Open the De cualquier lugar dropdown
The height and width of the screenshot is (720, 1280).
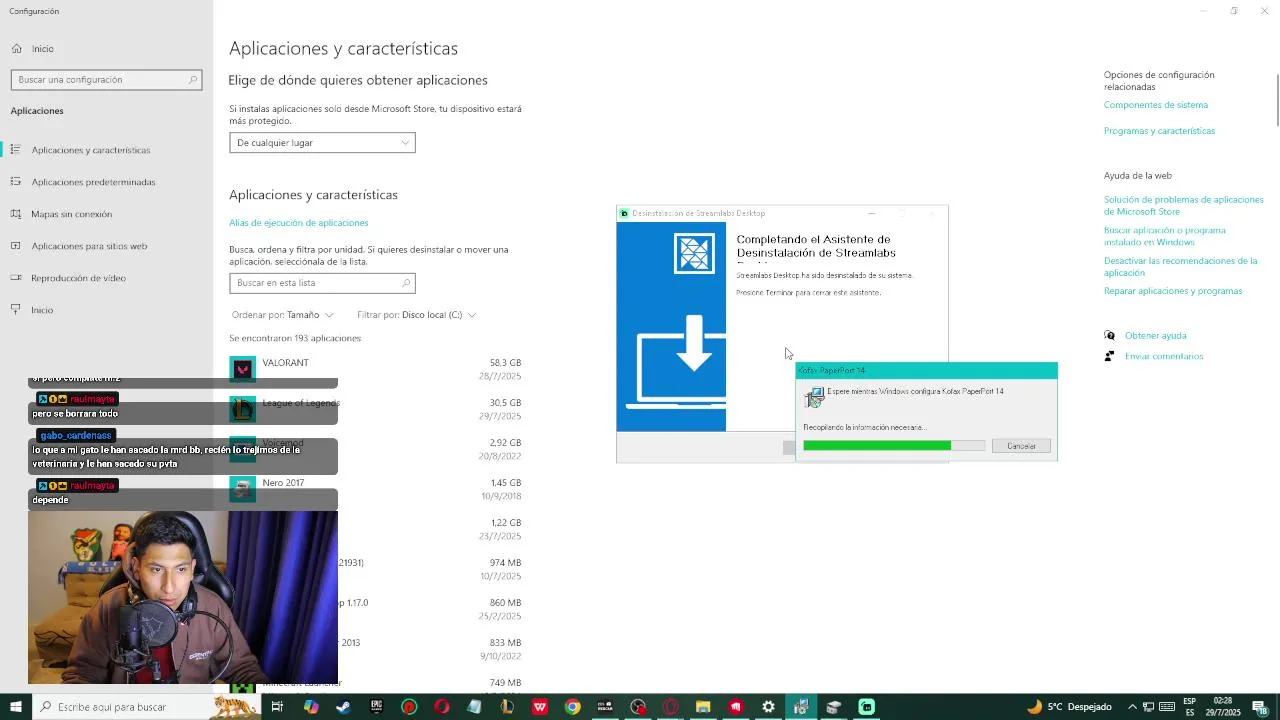(322, 143)
